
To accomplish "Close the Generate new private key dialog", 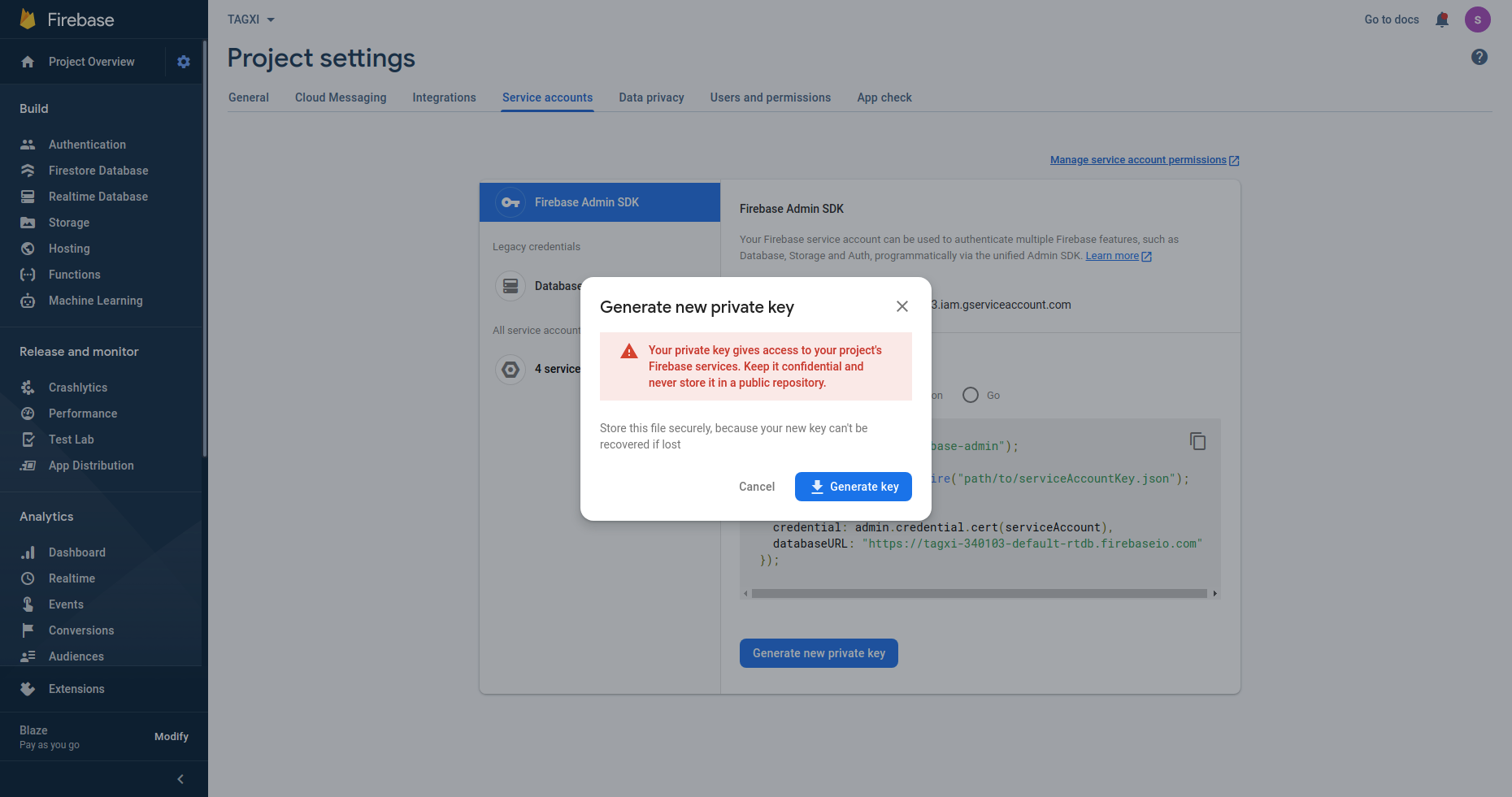I will 902,306.
